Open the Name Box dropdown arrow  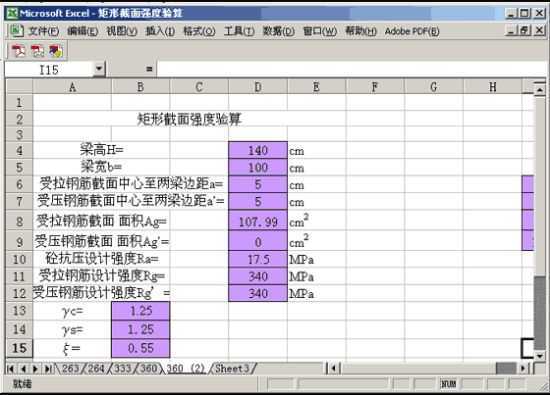point(99,68)
